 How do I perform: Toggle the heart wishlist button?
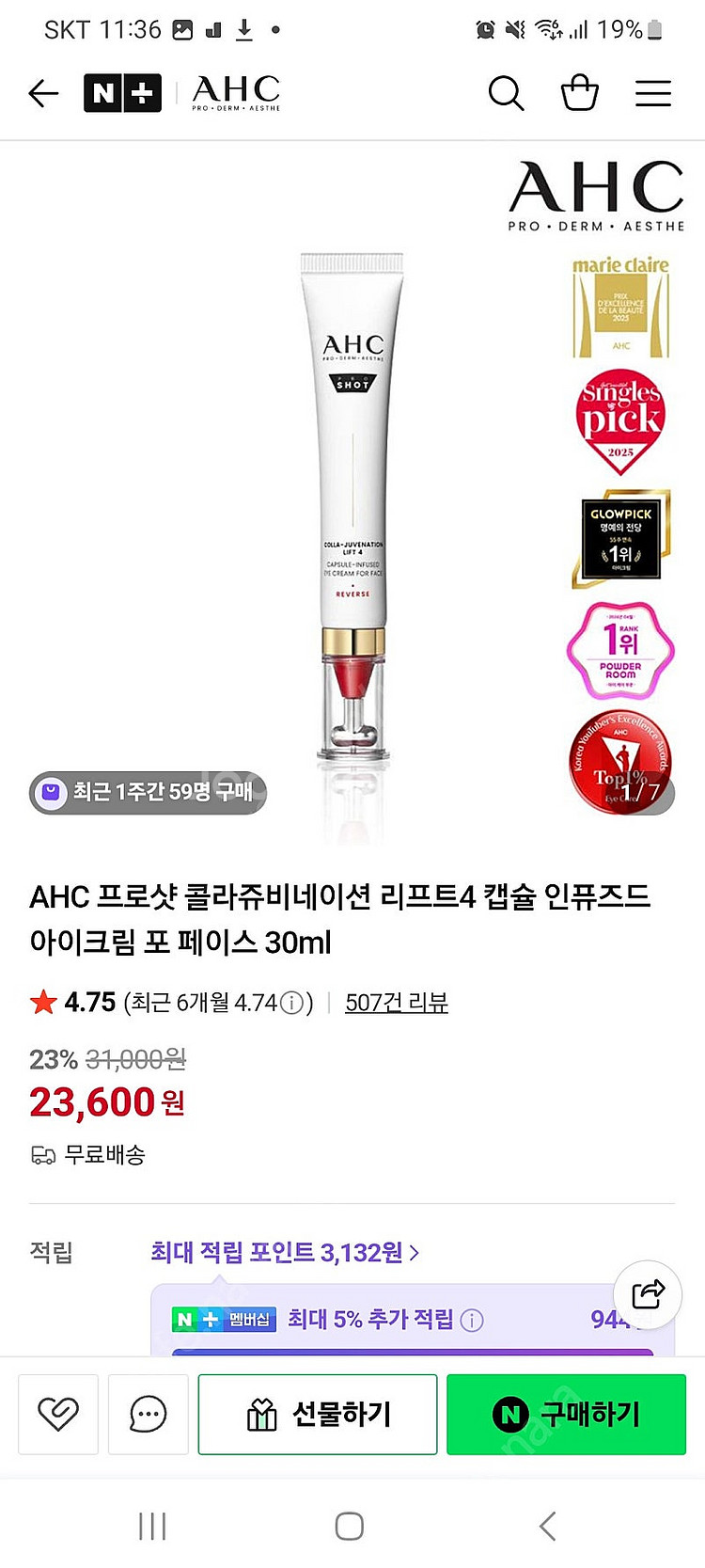[x=58, y=1414]
